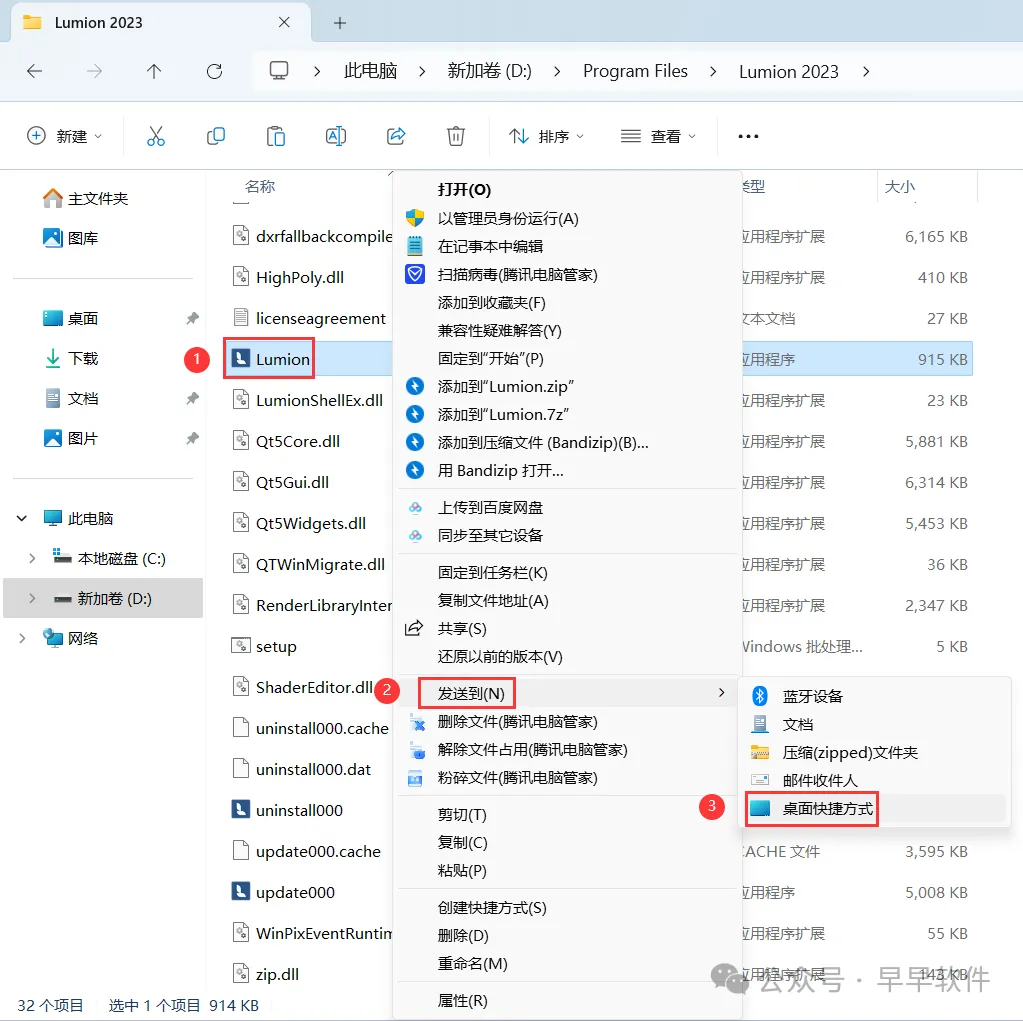Open the 查看 view dropdown
The width and height of the screenshot is (1023, 1021).
coord(659,136)
